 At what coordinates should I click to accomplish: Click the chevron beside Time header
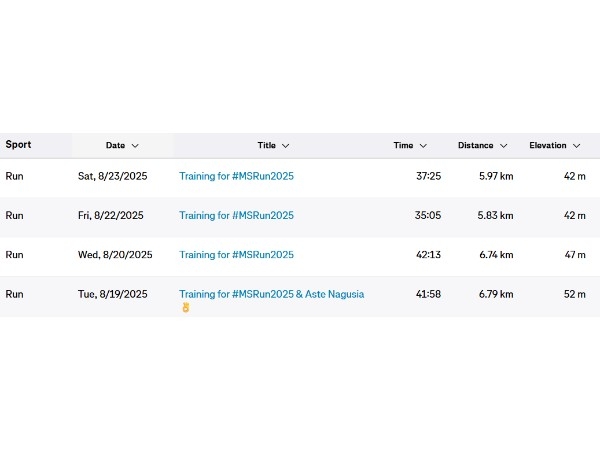[x=423, y=146]
